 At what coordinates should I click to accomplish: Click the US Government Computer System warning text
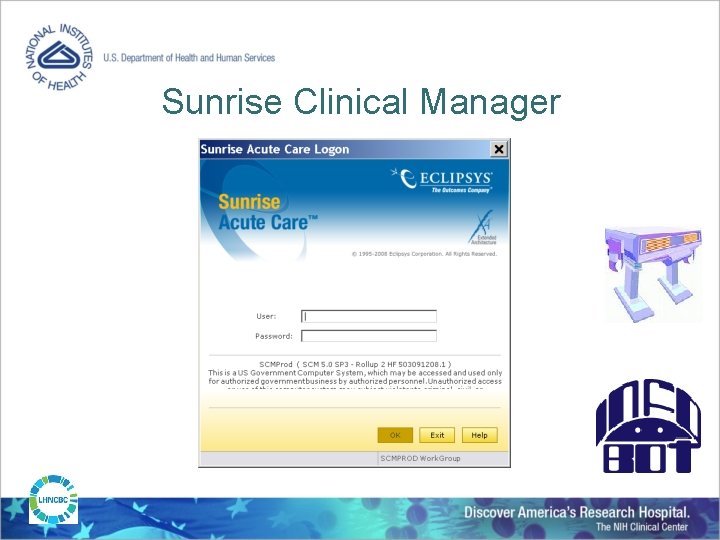(355, 381)
